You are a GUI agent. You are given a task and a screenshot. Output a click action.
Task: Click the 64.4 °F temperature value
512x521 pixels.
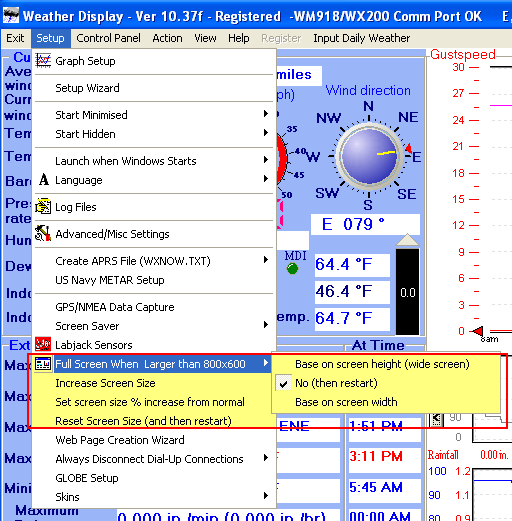[352, 265]
